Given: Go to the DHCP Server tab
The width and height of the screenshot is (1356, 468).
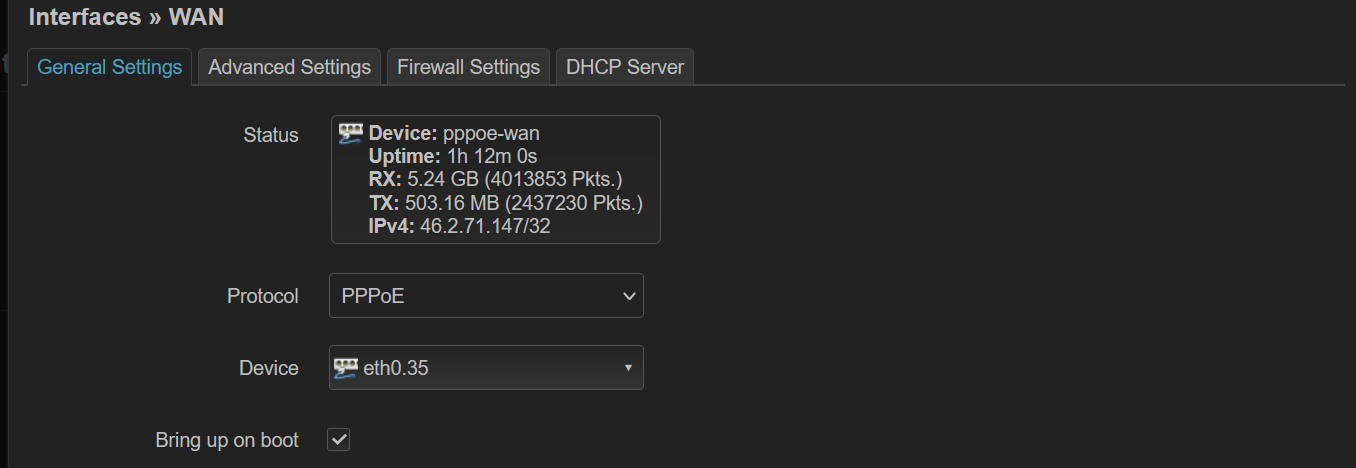Looking at the screenshot, I should (625, 67).
